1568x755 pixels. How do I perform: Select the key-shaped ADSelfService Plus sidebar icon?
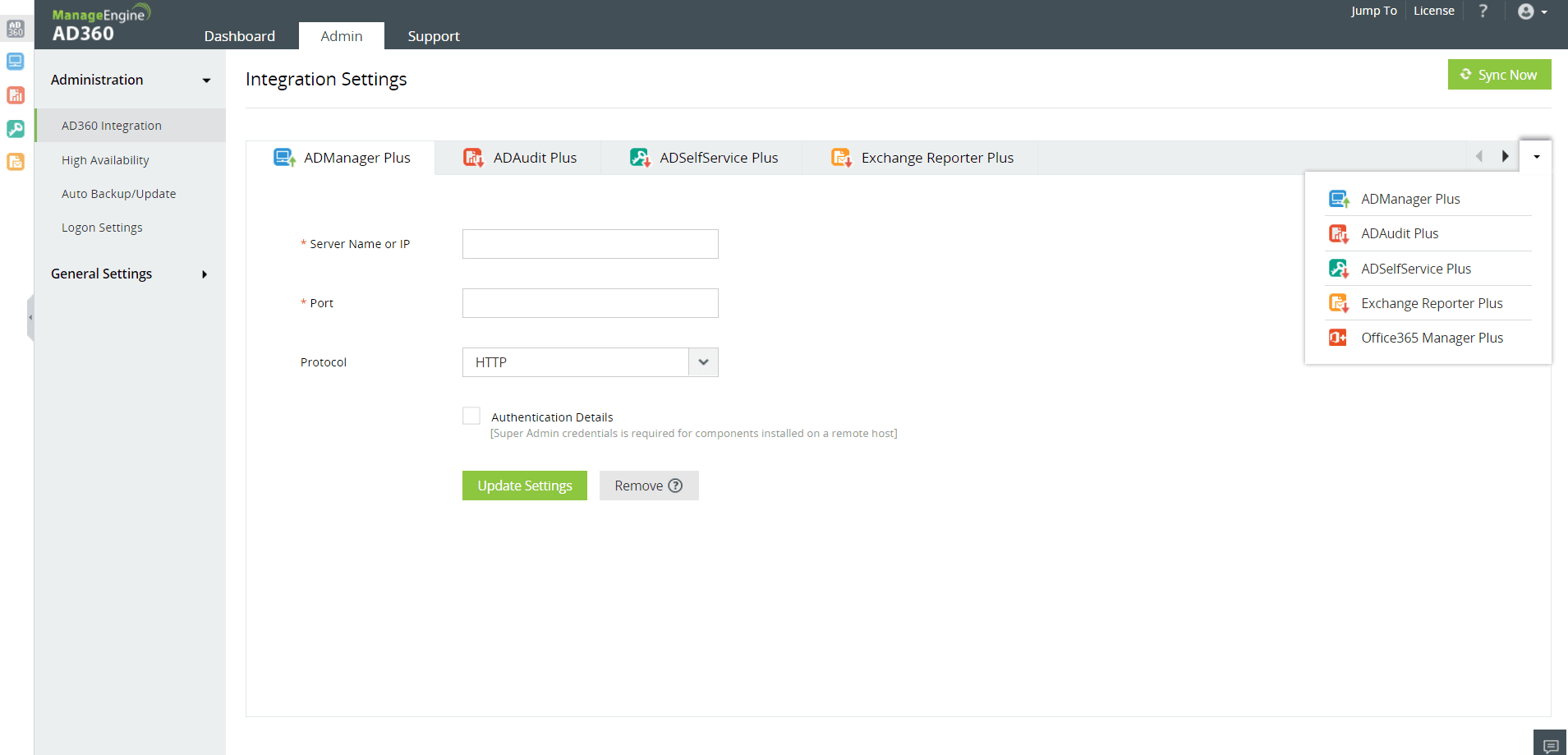tap(16, 129)
